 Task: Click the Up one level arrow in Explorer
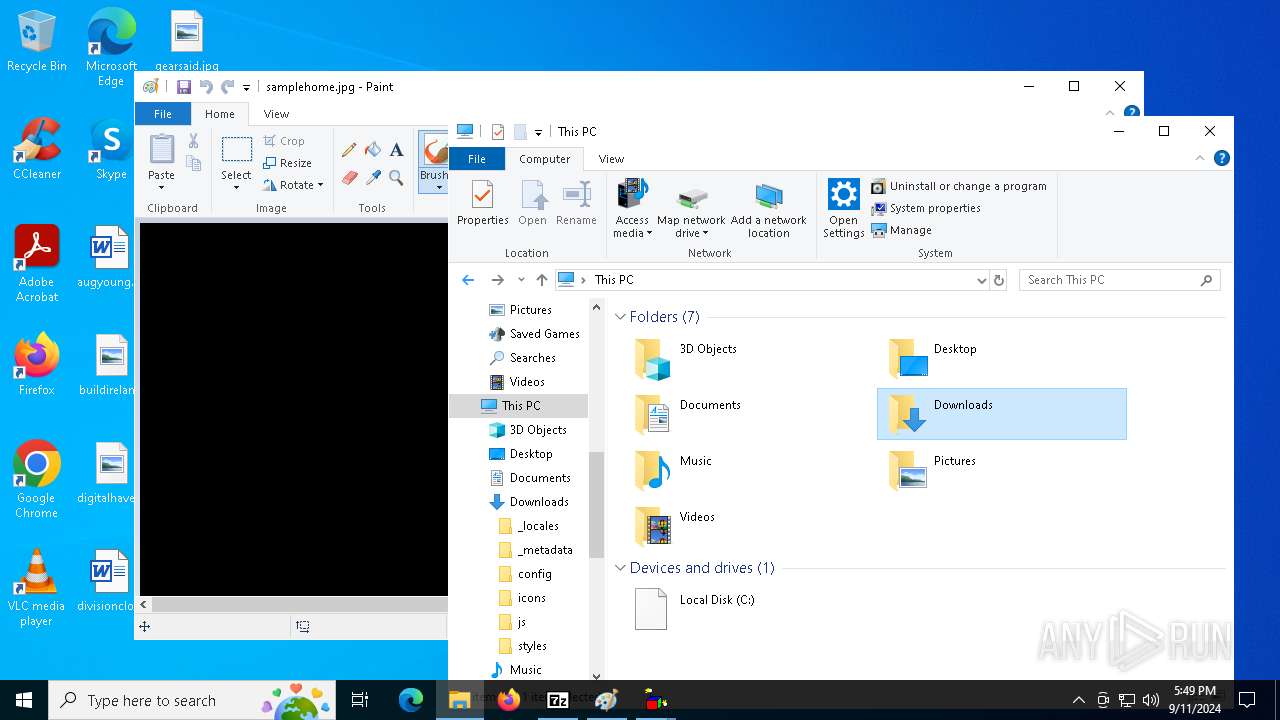pos(542,280)
